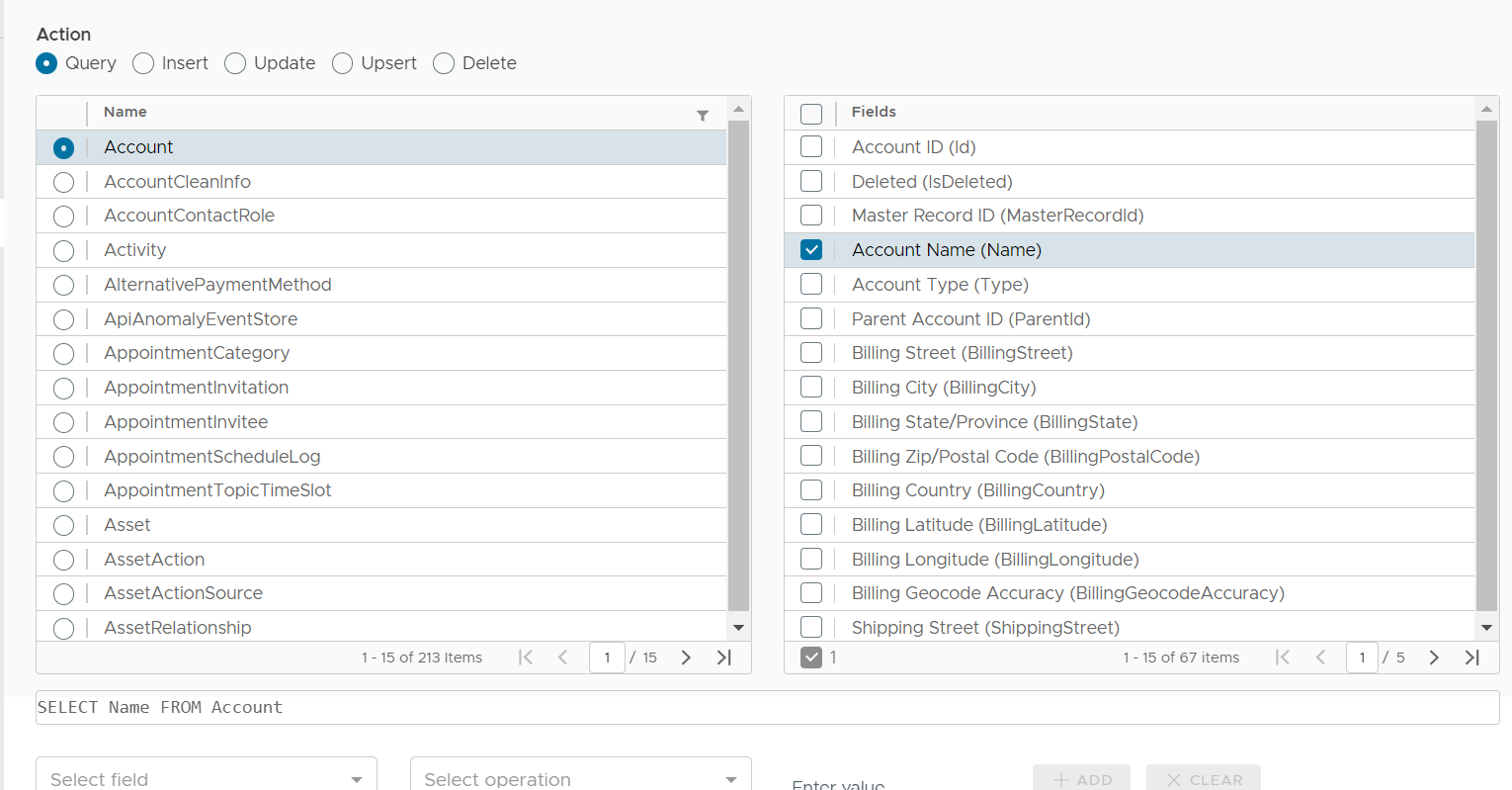The width and height of the screenshot is (1512, 790).
Task: Jump to last page of fields list
Action: tap(1471, 658)
